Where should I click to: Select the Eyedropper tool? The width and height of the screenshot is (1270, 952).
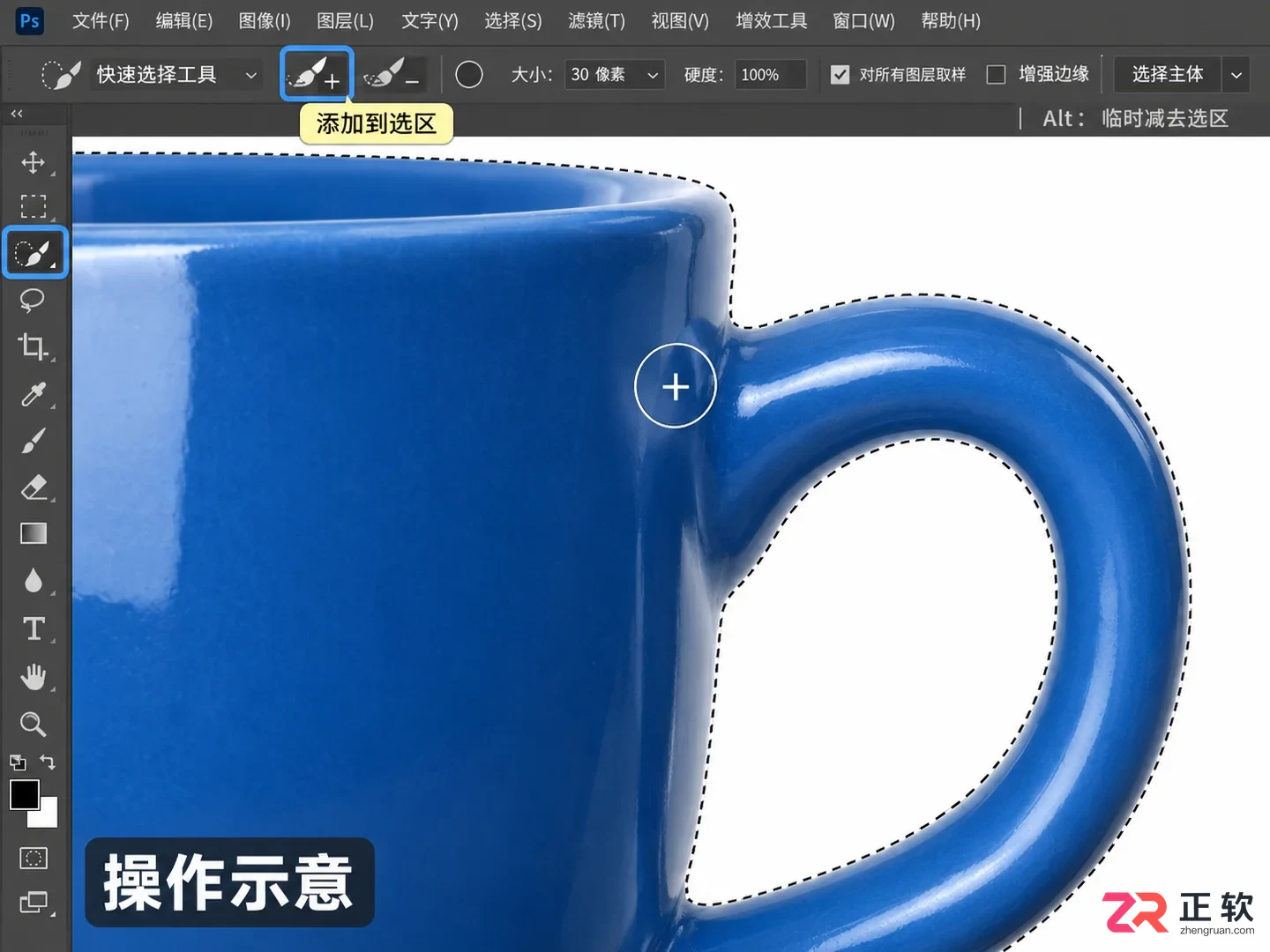tap(34, 394)
